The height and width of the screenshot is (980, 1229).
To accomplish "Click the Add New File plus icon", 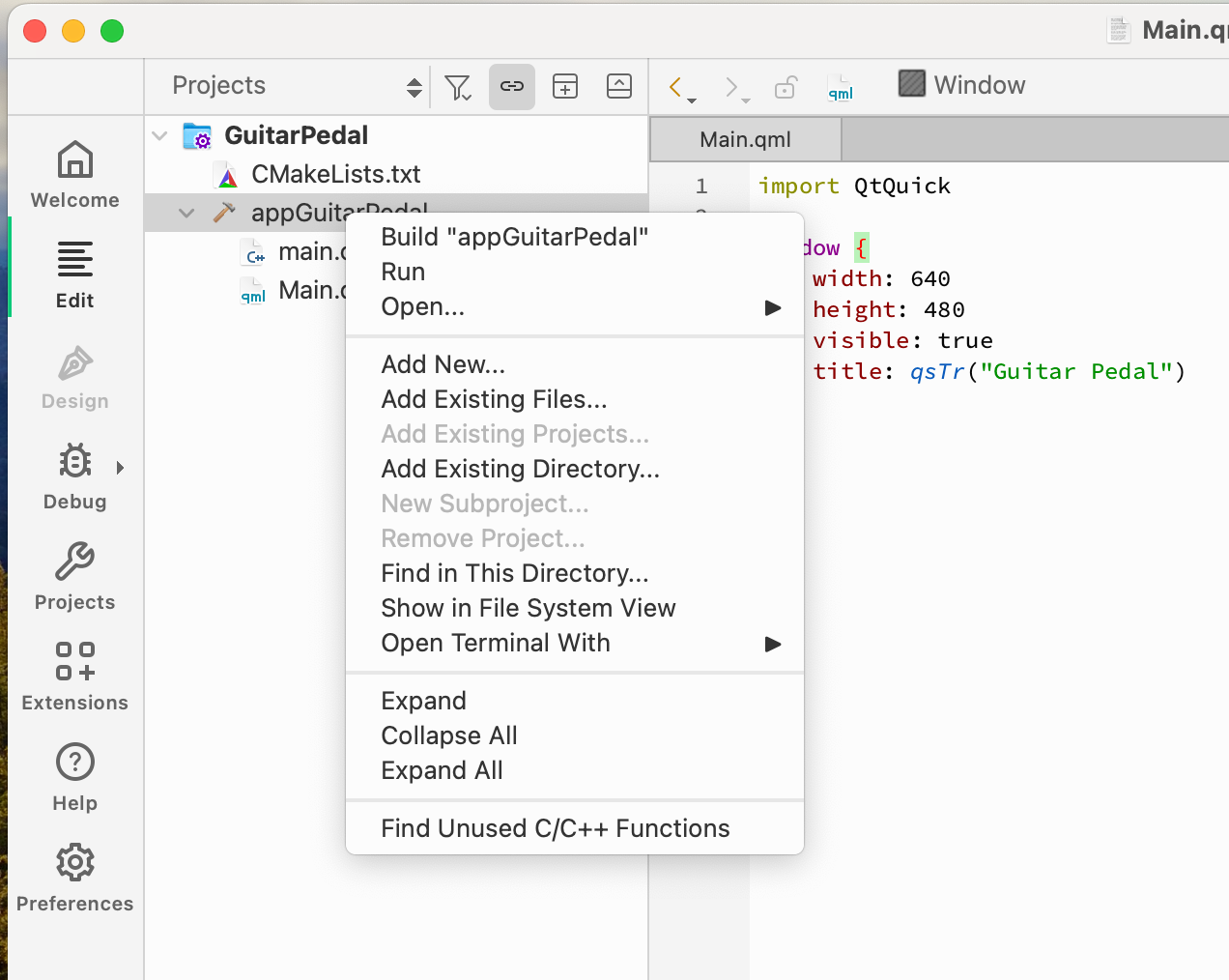I will (x=565, y=86).
